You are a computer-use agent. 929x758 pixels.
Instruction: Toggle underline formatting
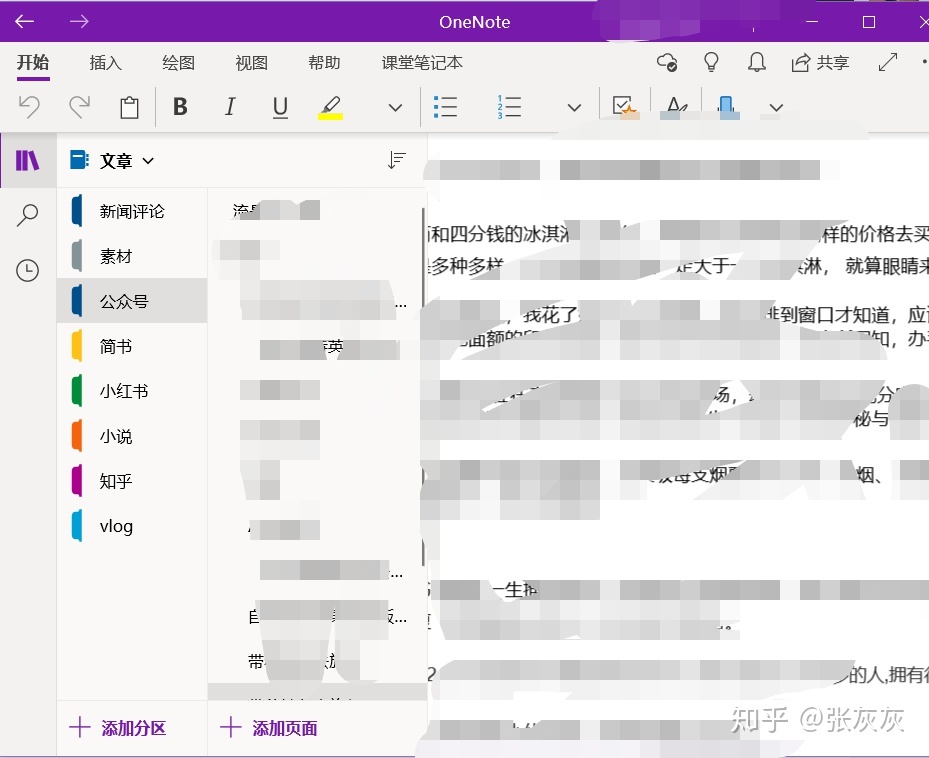coord(280,107)
